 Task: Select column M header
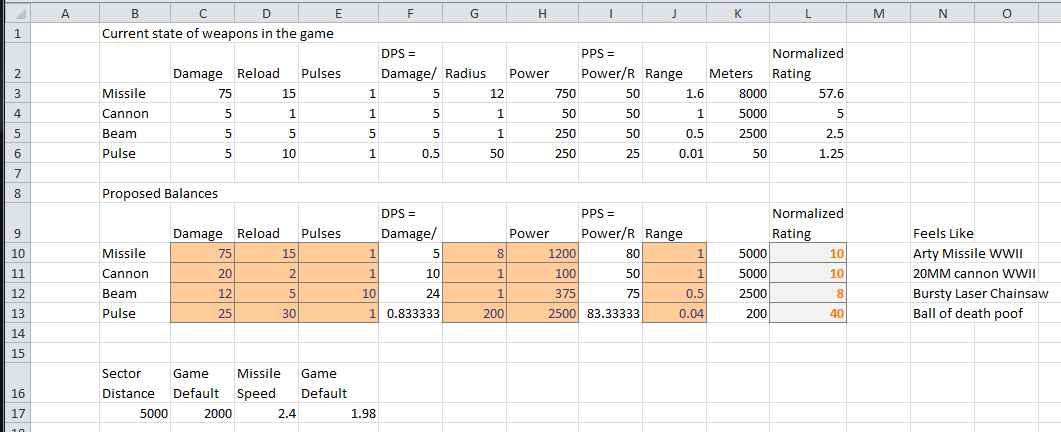tap(878, 13)
